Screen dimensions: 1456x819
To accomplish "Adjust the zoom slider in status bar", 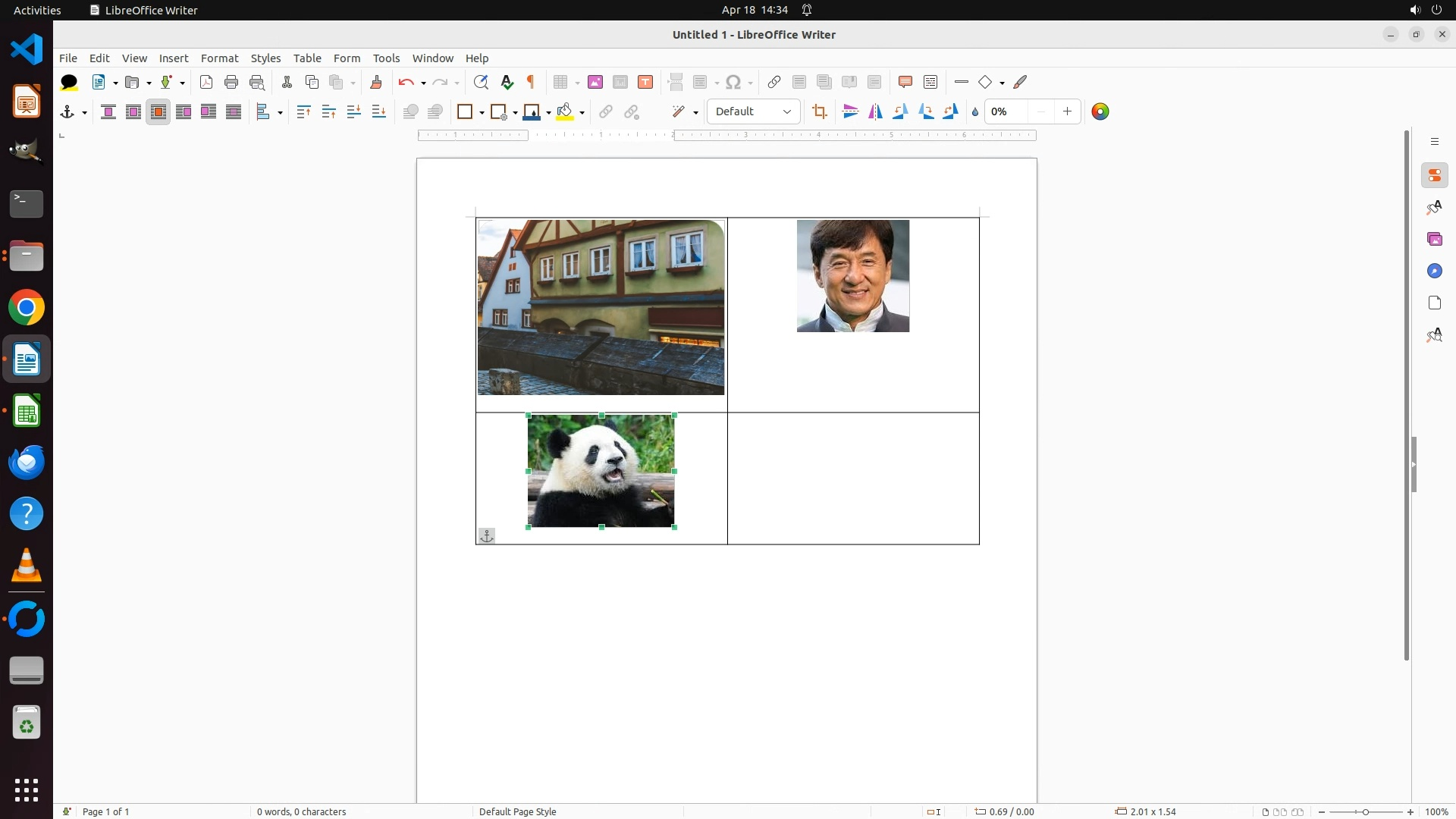I will click(x=1366, y=811).
